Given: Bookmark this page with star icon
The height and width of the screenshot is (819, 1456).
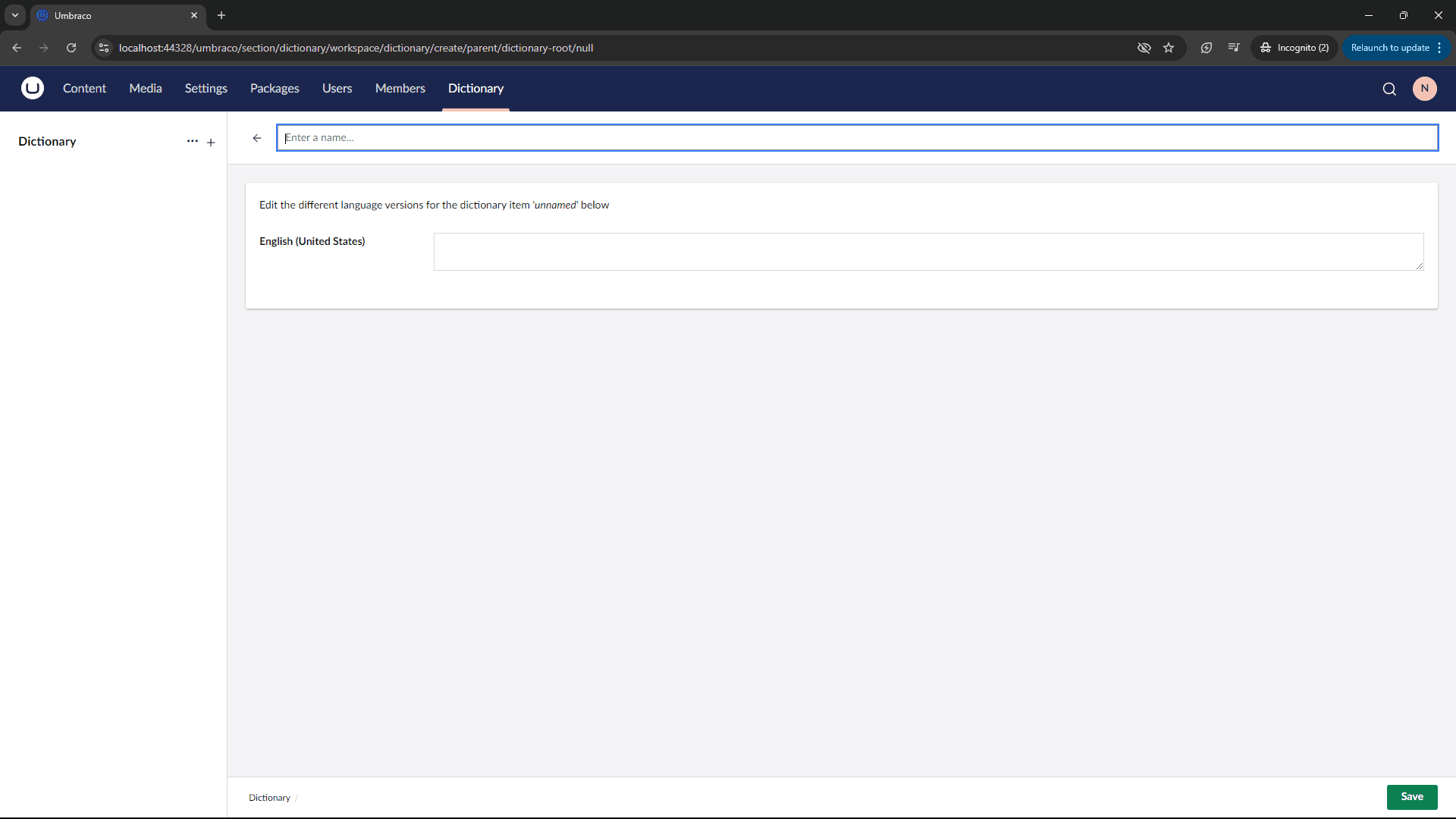Looking at the screenshot, I should pyautogui.click(x=1169, y=48).
